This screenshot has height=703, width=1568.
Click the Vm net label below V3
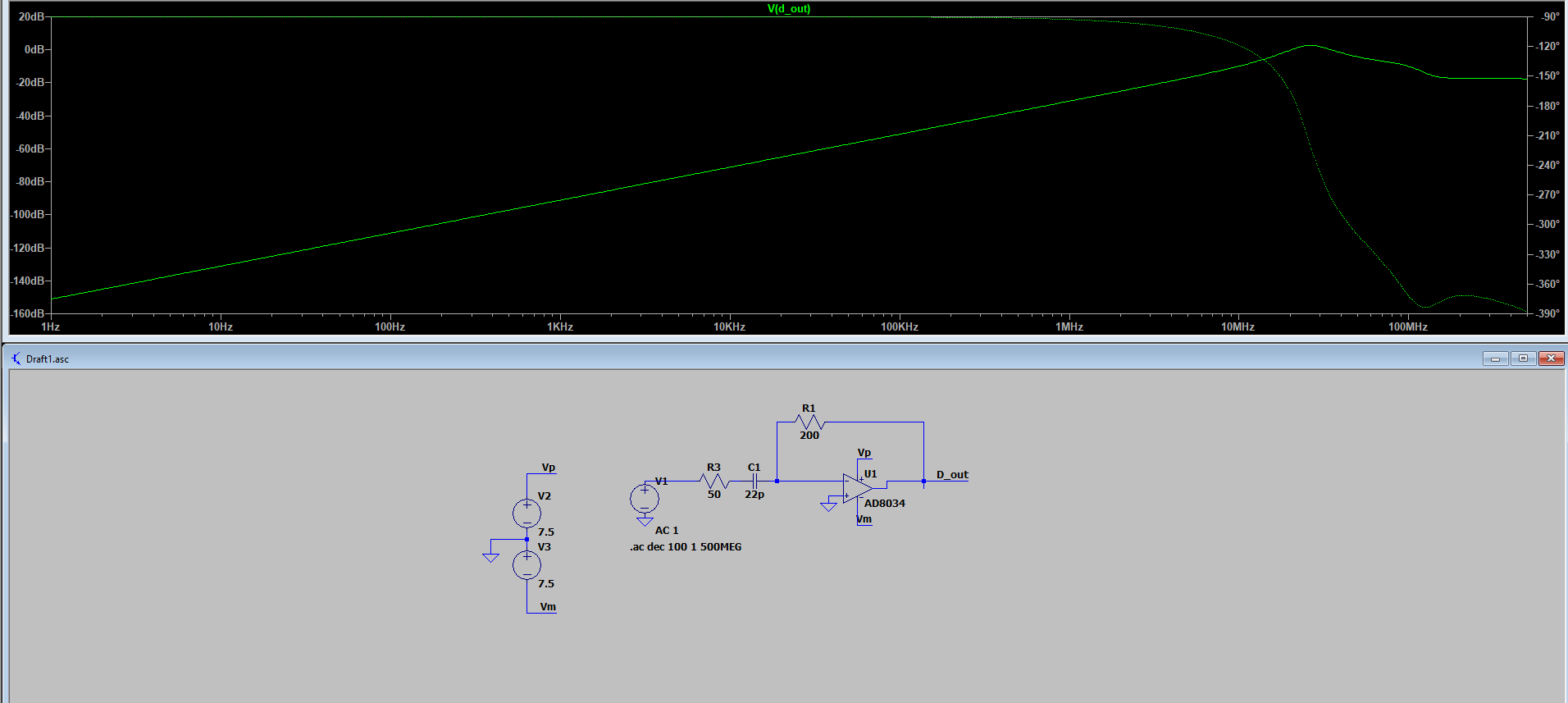click(x=548, y=607)
